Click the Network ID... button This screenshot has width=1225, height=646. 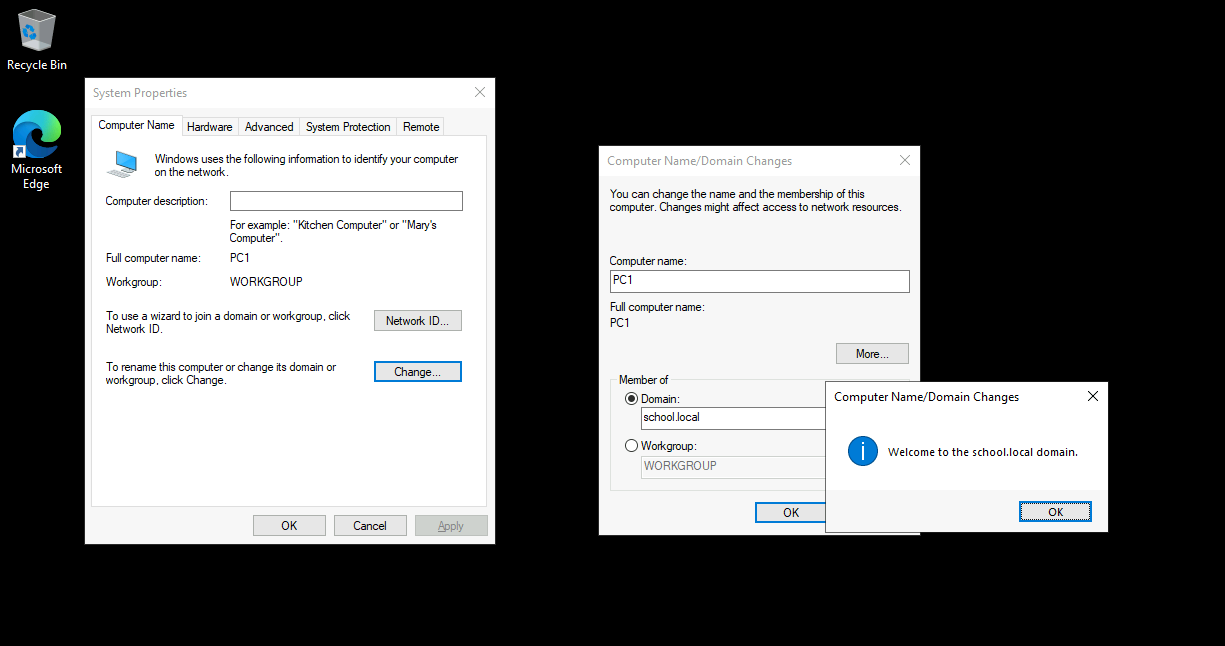(x=417, y=321)
